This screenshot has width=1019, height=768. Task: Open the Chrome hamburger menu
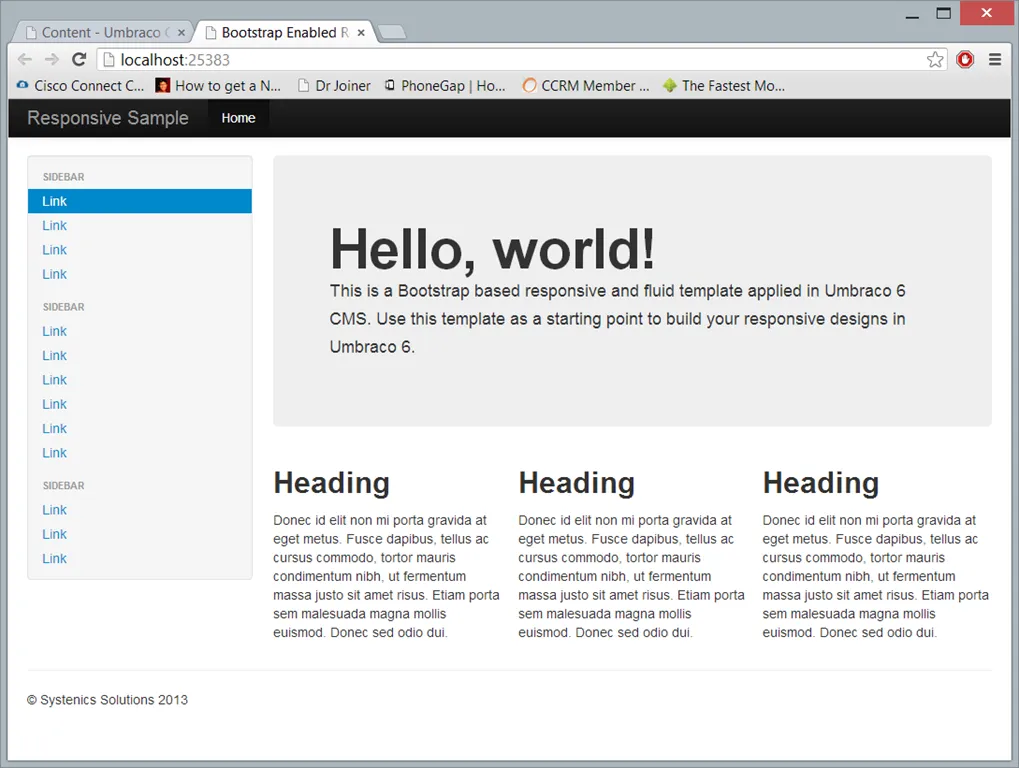click(x=995, y=60)
